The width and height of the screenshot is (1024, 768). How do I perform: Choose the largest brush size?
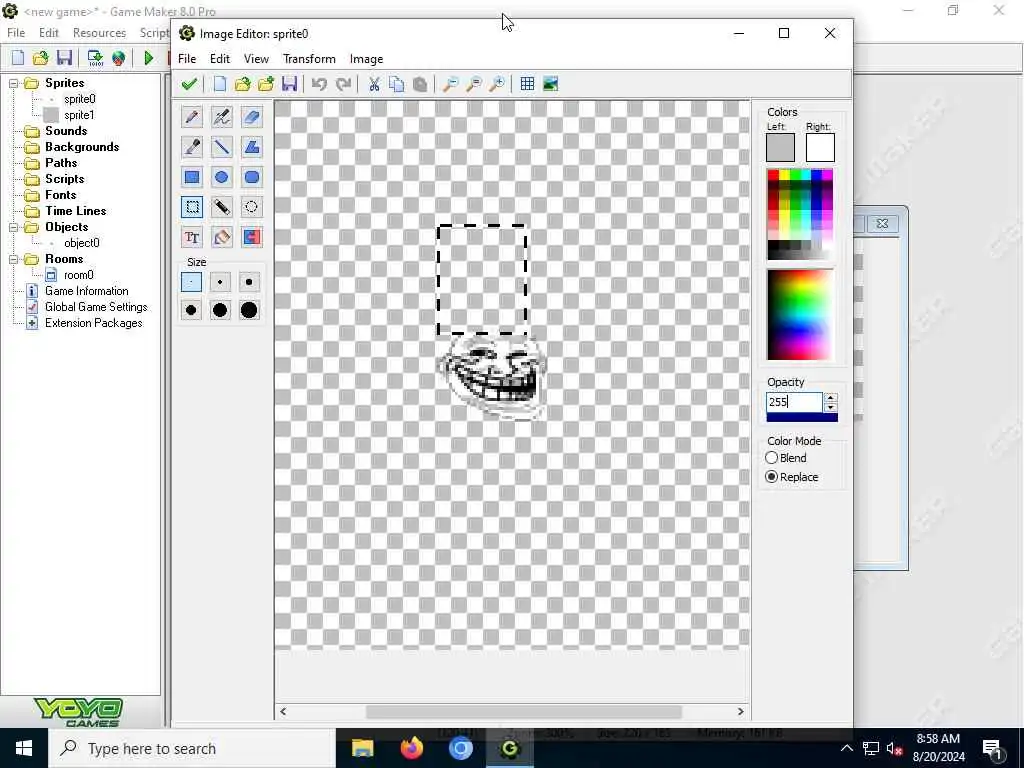coord(249,310)
